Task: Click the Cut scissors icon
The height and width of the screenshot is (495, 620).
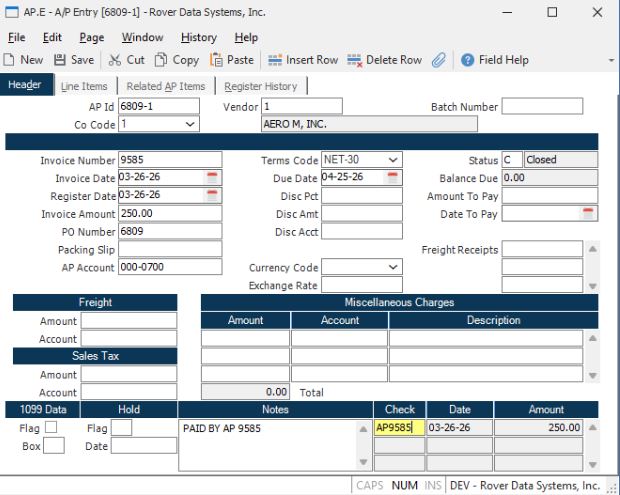Action: [x=114, y=60]
